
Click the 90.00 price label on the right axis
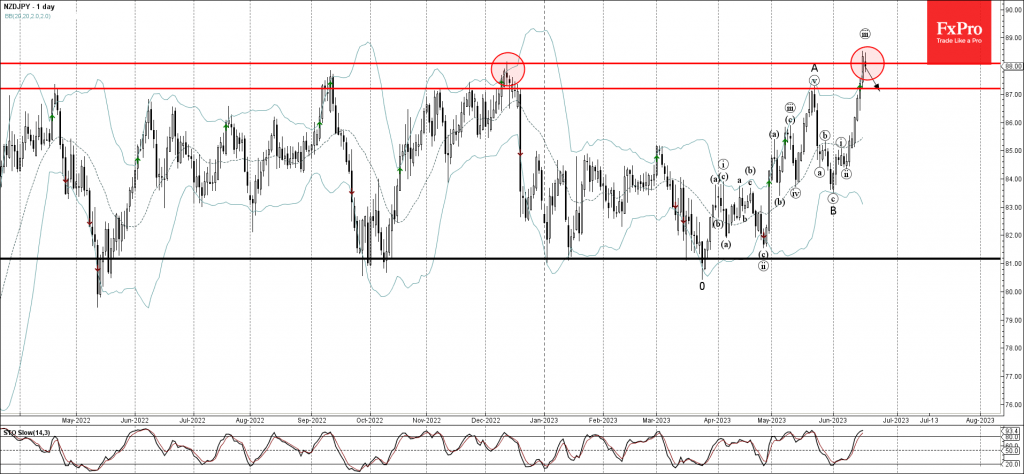[x=1011, y=9]
